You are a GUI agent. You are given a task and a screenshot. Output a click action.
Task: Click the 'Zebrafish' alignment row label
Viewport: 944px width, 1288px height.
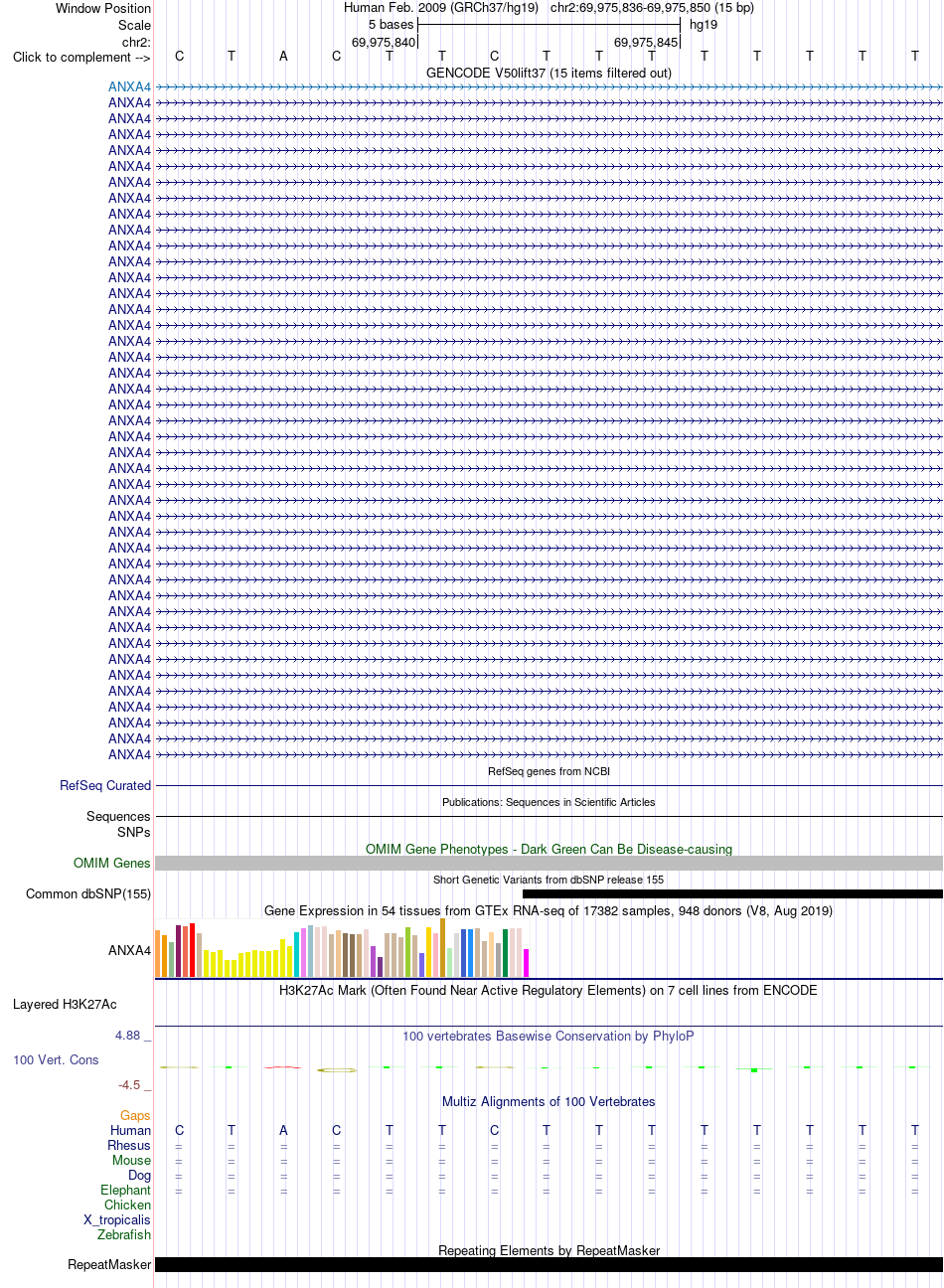pos(124,1234)
